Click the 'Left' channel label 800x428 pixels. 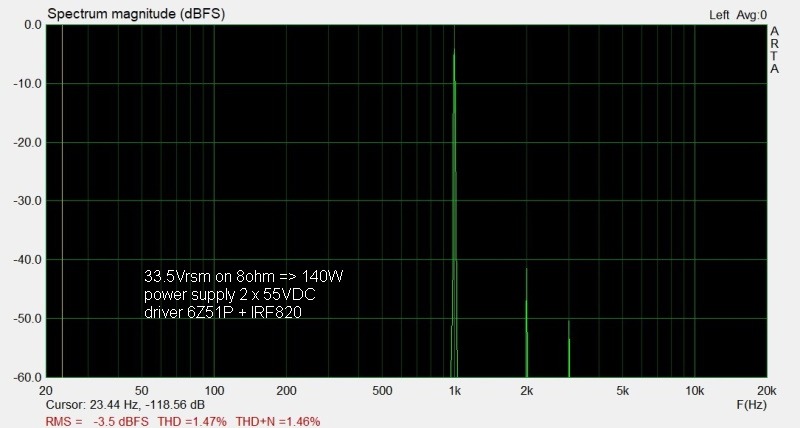(719, 15)
